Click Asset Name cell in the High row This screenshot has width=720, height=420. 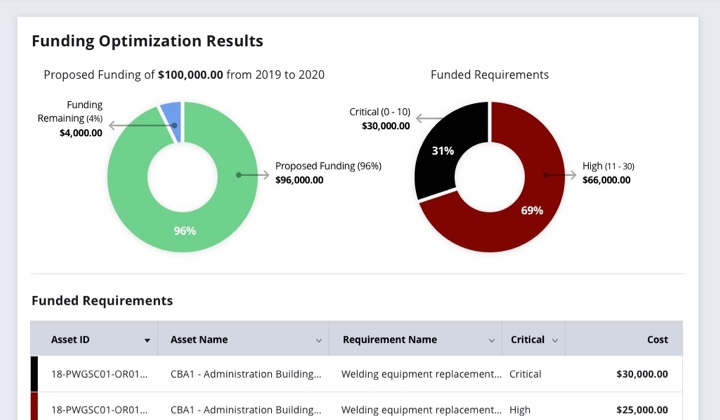tap(246, 410)
